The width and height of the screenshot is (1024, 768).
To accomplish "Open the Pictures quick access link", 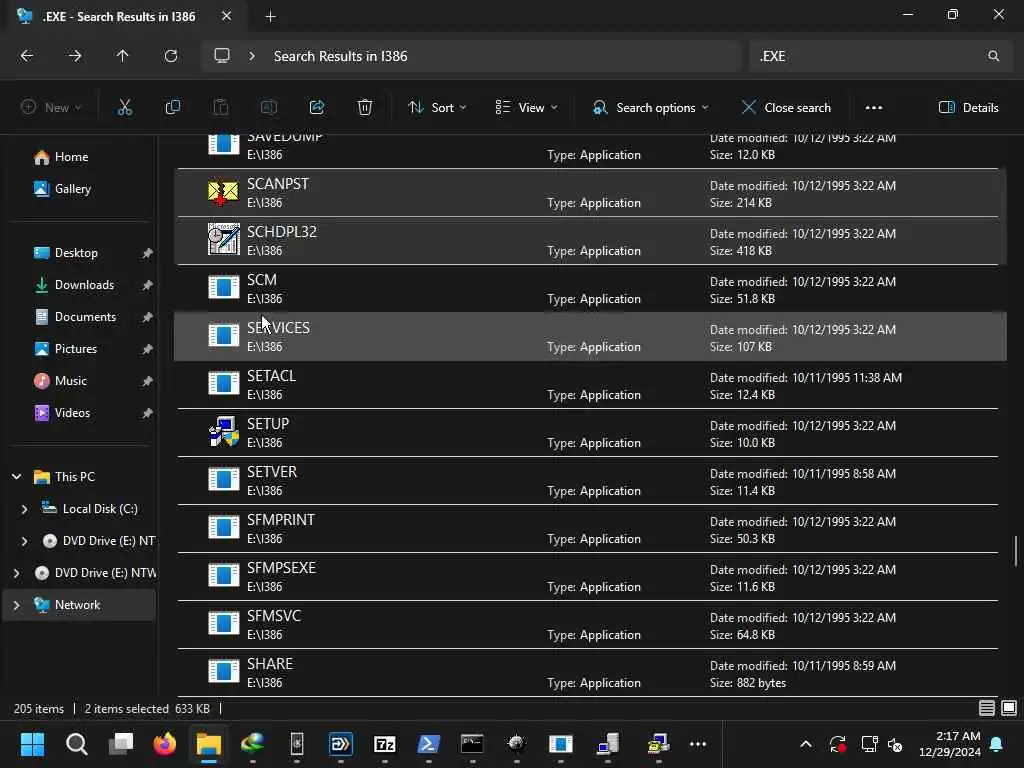I will [x=75, y=349].
